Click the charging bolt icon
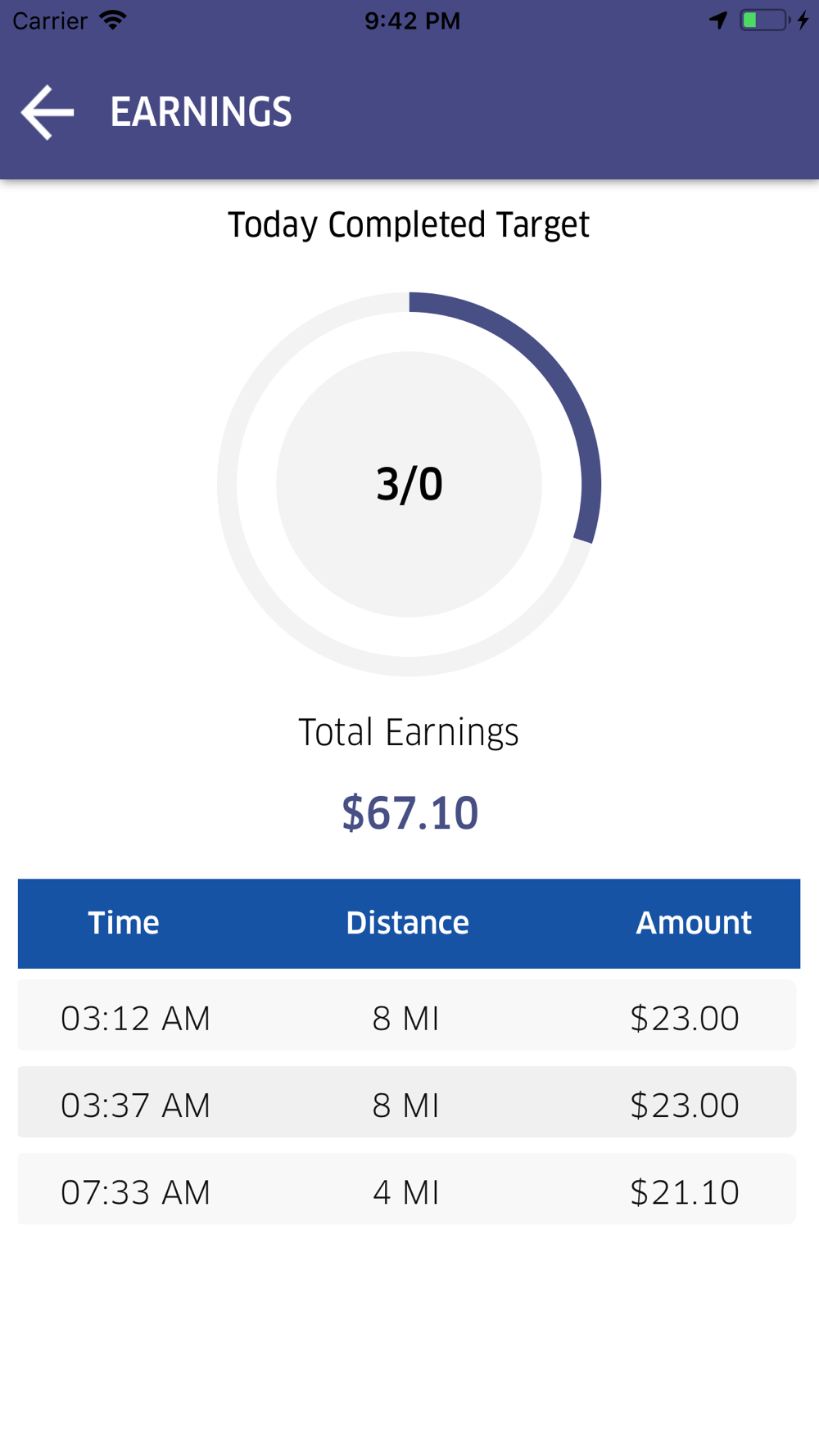 pyautogui.click(x=803, y=20)
